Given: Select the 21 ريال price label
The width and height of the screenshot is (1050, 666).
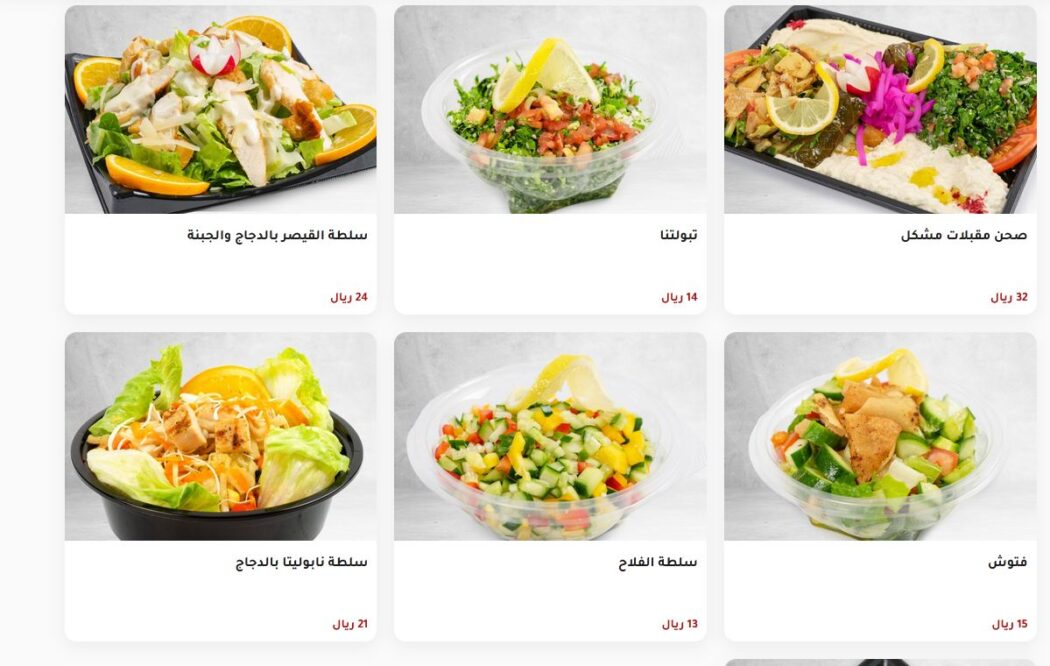Looking at the screenshot, I should (x=350, y=624).
